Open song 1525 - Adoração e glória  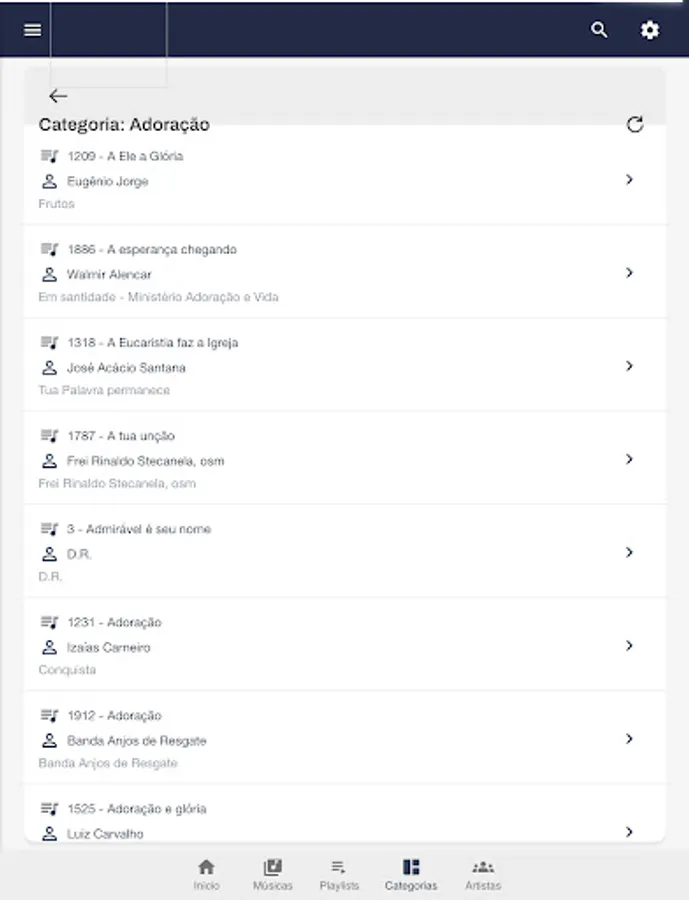137,808
